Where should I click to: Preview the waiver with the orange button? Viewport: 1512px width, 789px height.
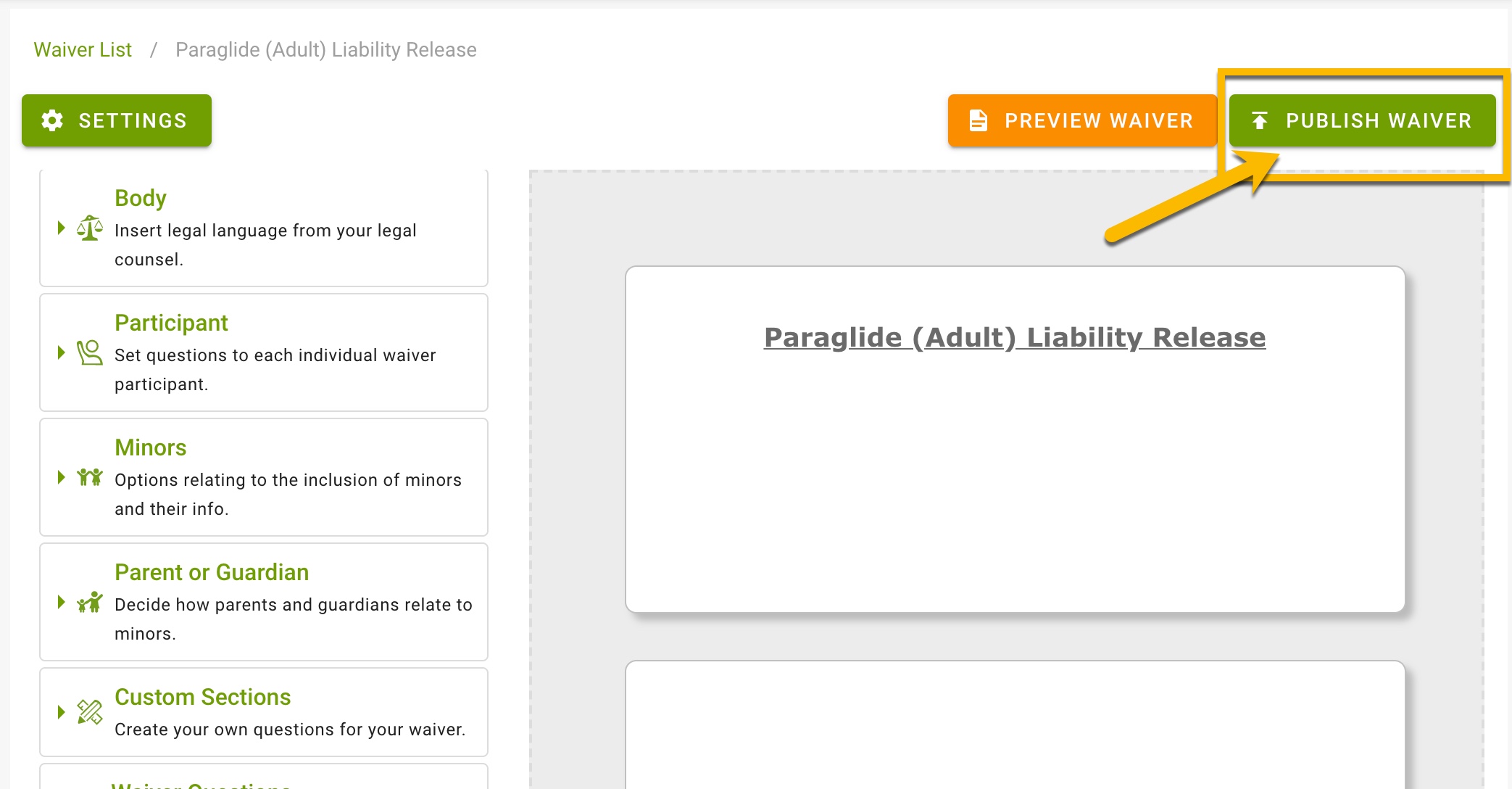pyautogui.click(x=1082, y=120)
